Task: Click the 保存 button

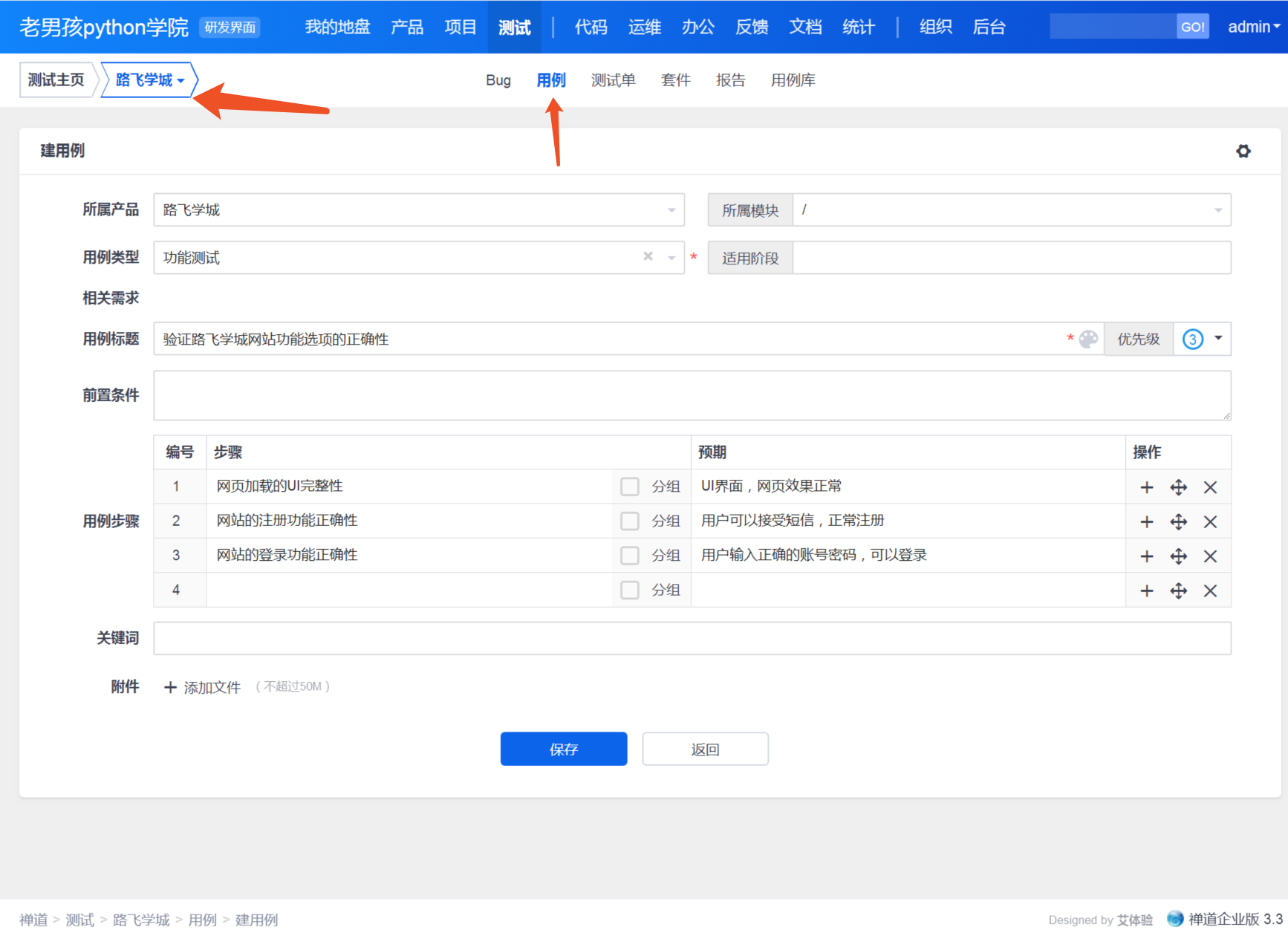Action: click(563, 749)
